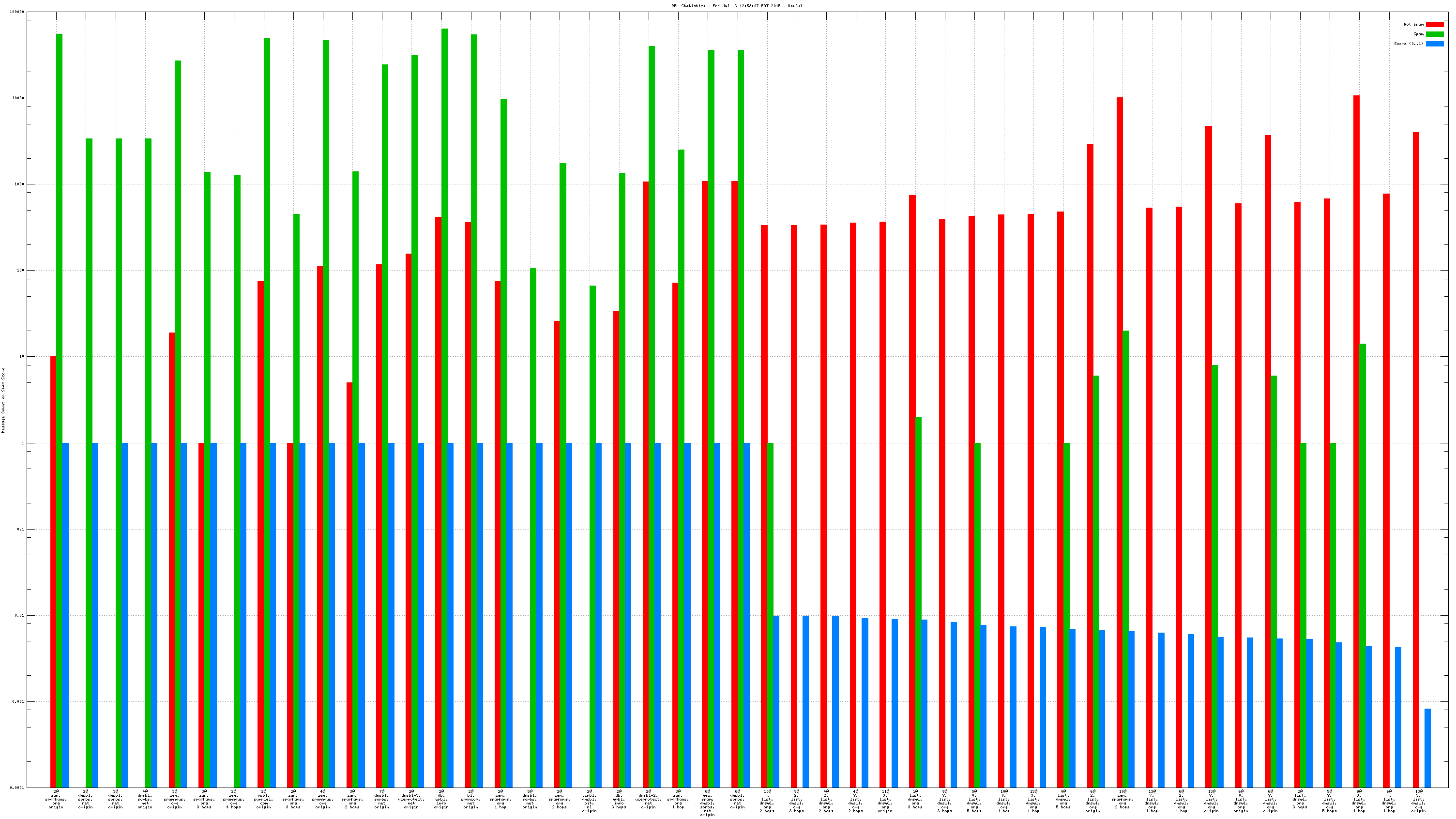1456x819 pixels.
Task: Click the red Not Spam legend swatch
Action: [x=1435, y=24]
